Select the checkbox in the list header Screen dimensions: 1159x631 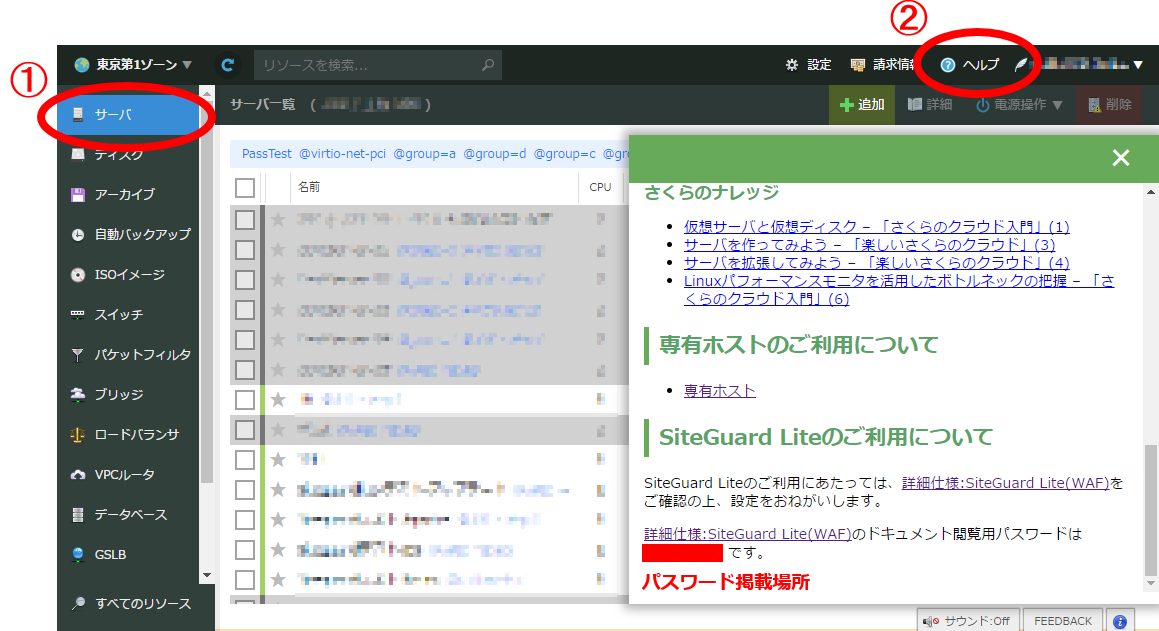click(243, 187)
